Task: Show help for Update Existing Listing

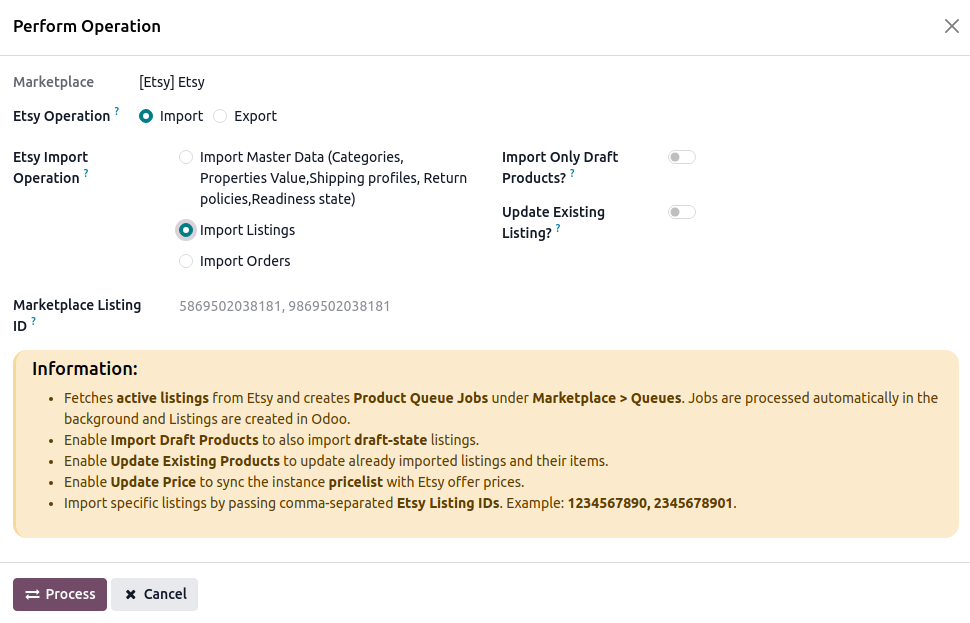Action: (558, 228)
